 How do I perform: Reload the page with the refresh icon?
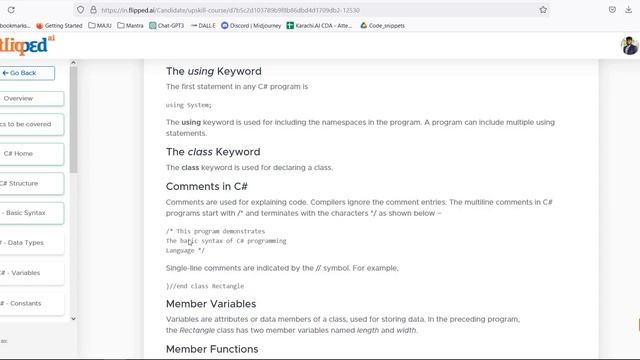(x=11, y=10)
